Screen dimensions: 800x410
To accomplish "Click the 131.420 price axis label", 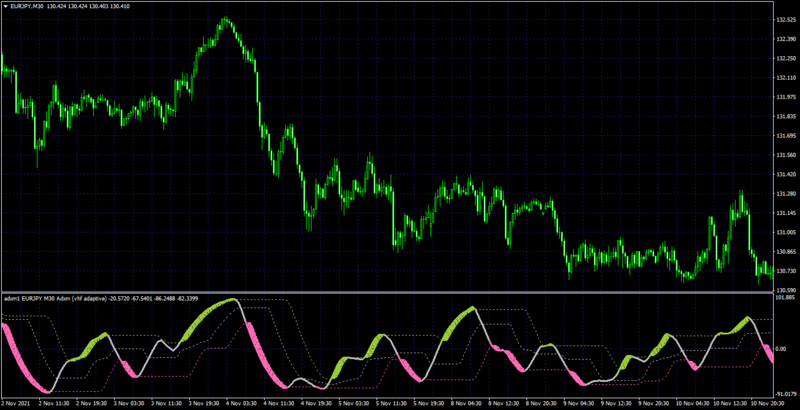I will 785,174.
